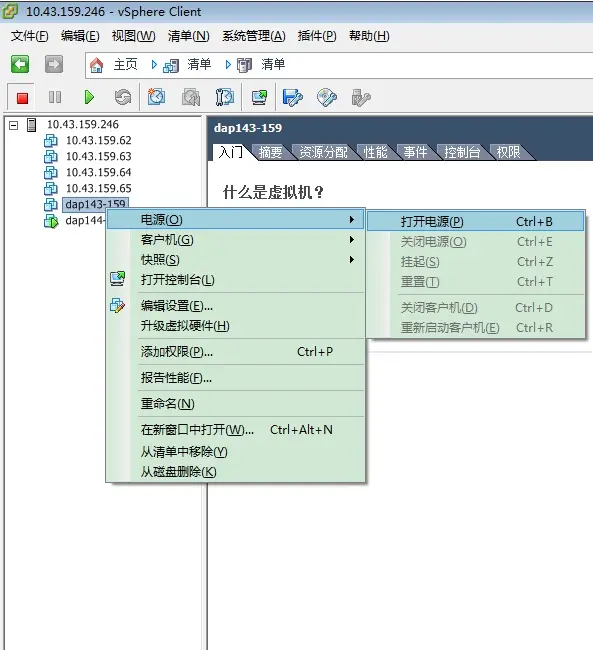Switch to the 资源分配 tab
Screen dimensions: 593x650
click(x=323, y=152)
